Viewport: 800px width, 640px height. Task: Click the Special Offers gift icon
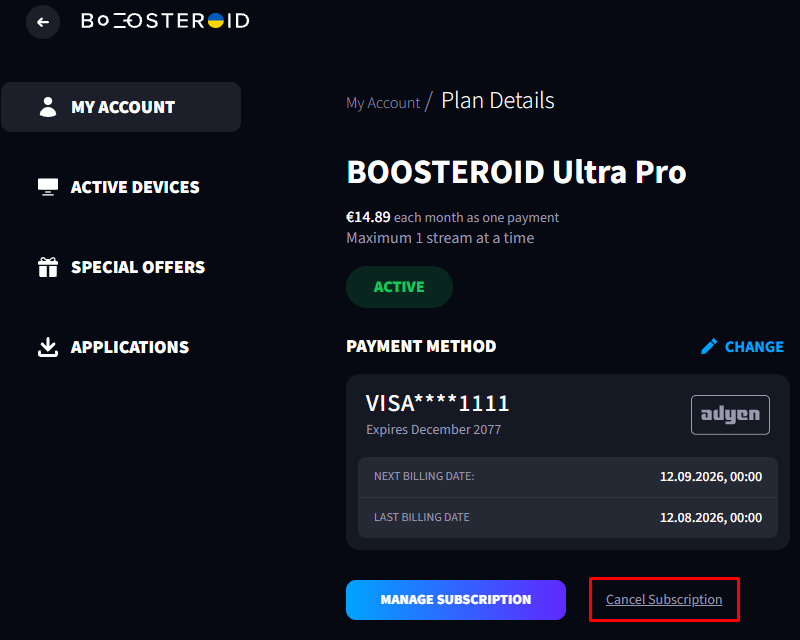(x=48, y=267)
